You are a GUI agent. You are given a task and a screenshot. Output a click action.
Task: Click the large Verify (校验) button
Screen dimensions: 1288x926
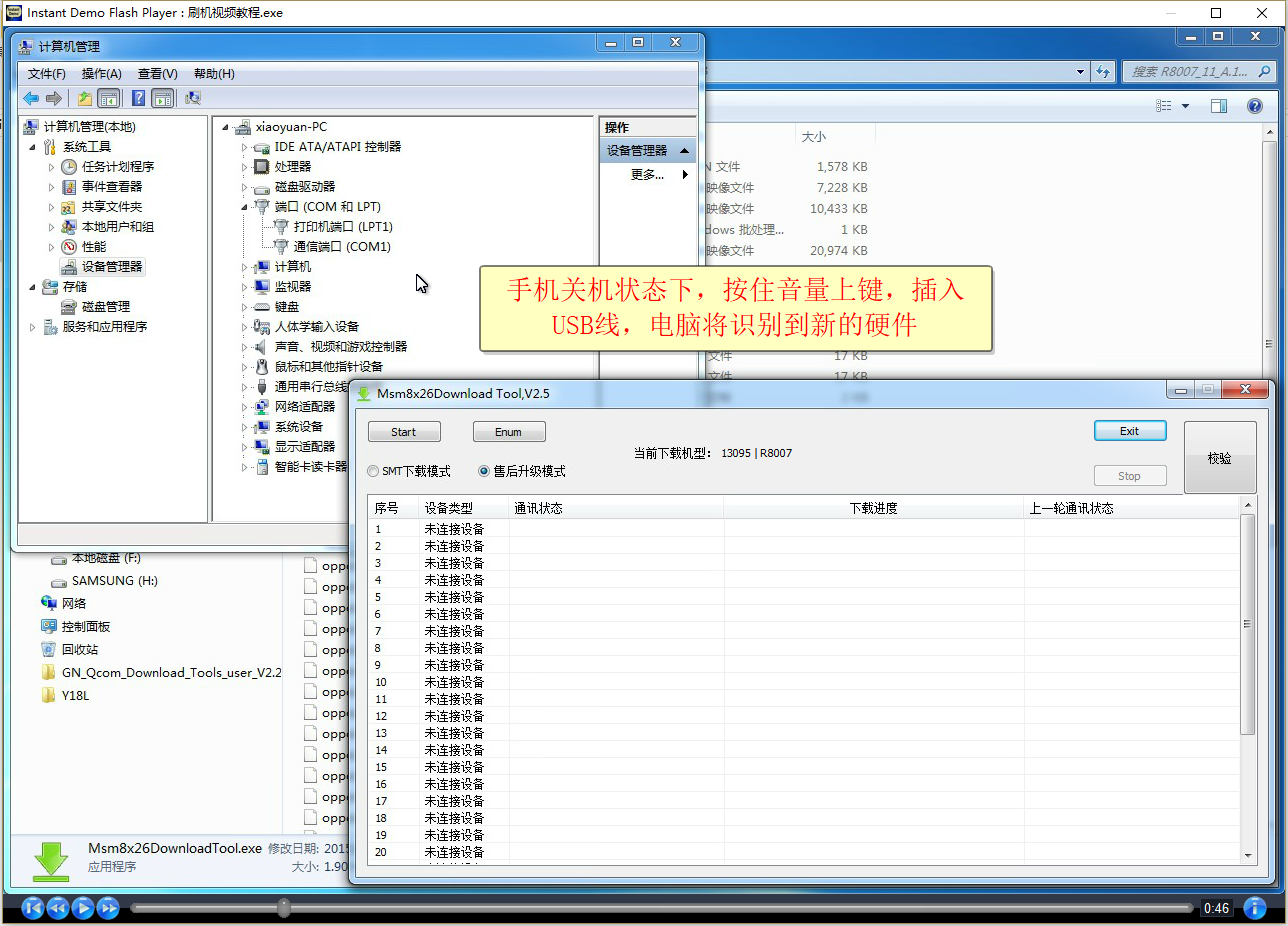pos(1220,457)
